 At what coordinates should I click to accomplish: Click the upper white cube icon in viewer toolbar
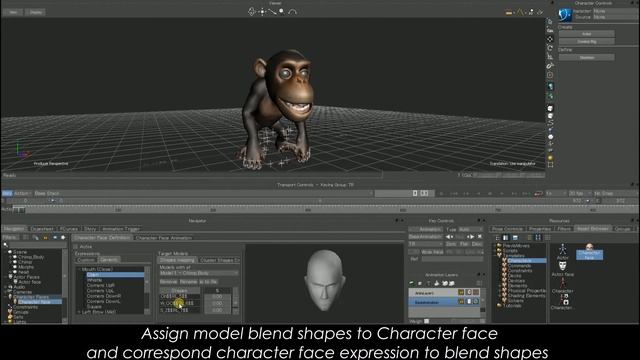550,109
